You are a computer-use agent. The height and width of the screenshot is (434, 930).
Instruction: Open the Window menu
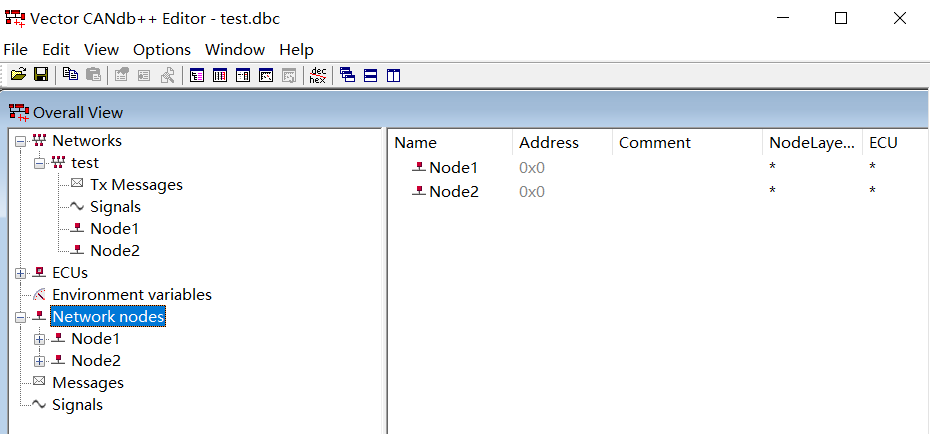[235, 49]
